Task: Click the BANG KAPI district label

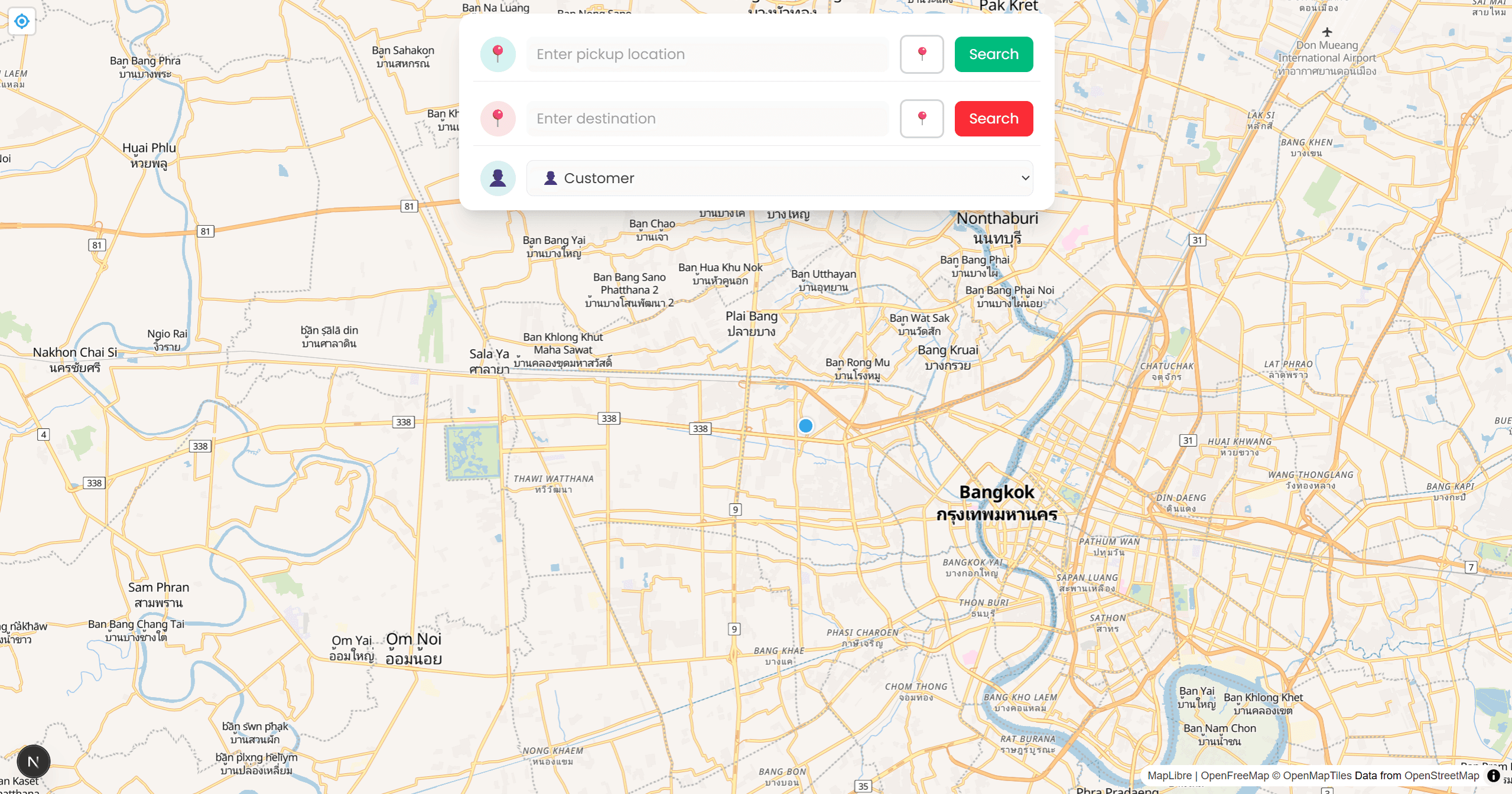Action: [x=1451, y=492]
